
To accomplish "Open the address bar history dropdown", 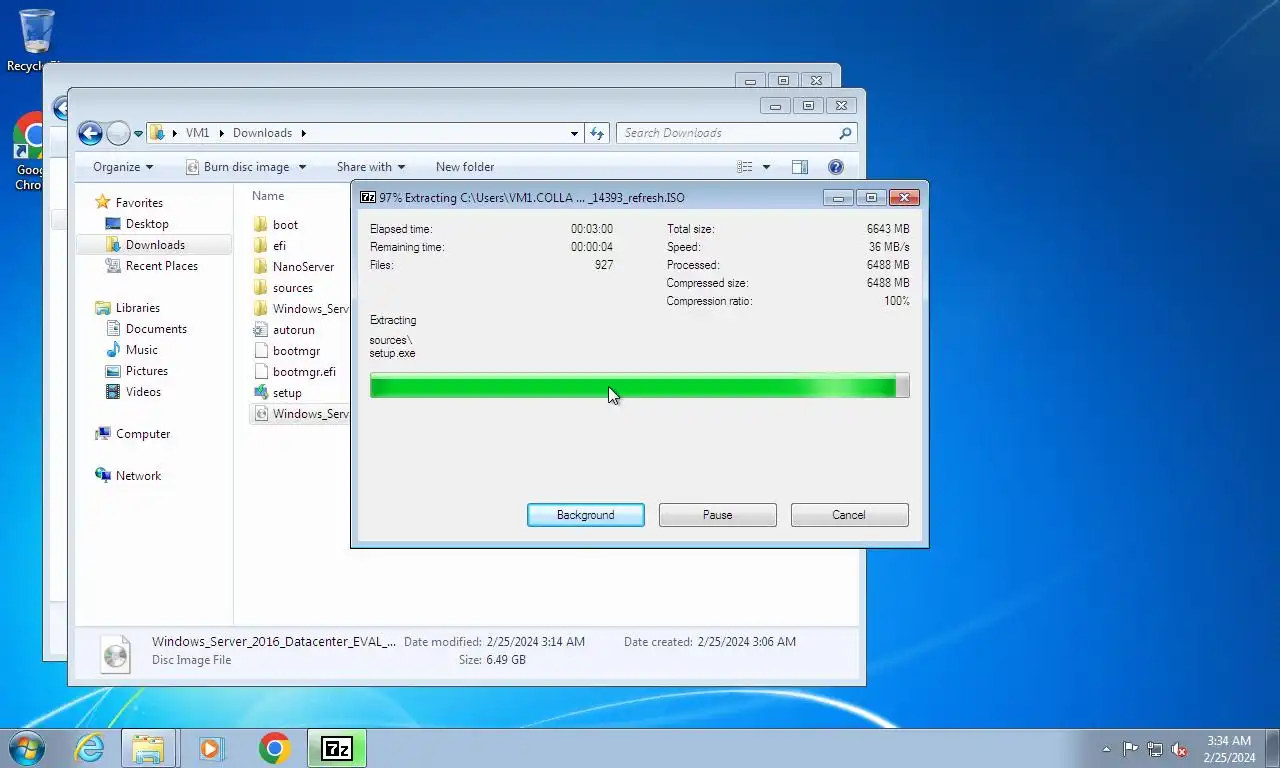I will [574, 133].
